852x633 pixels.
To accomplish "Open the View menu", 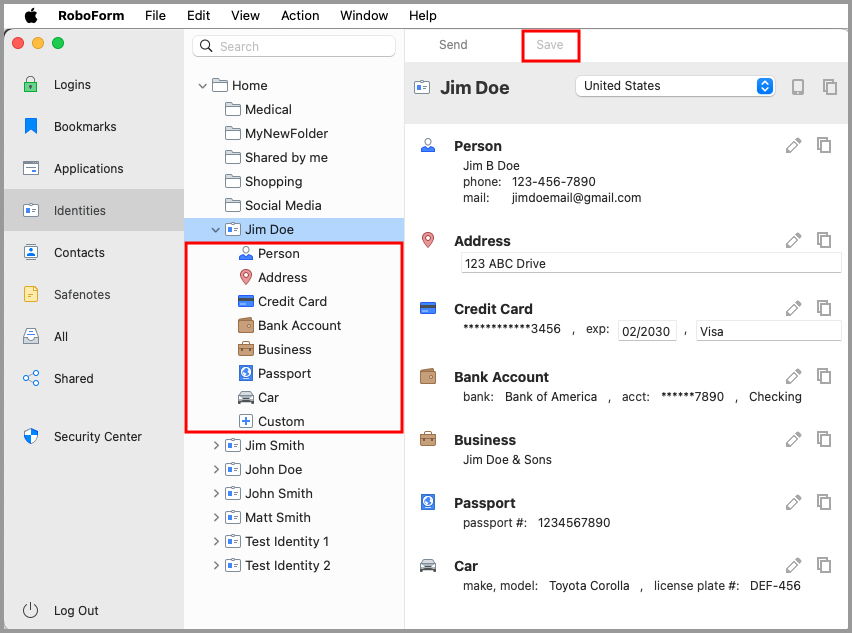I will (x=245, y=15).
